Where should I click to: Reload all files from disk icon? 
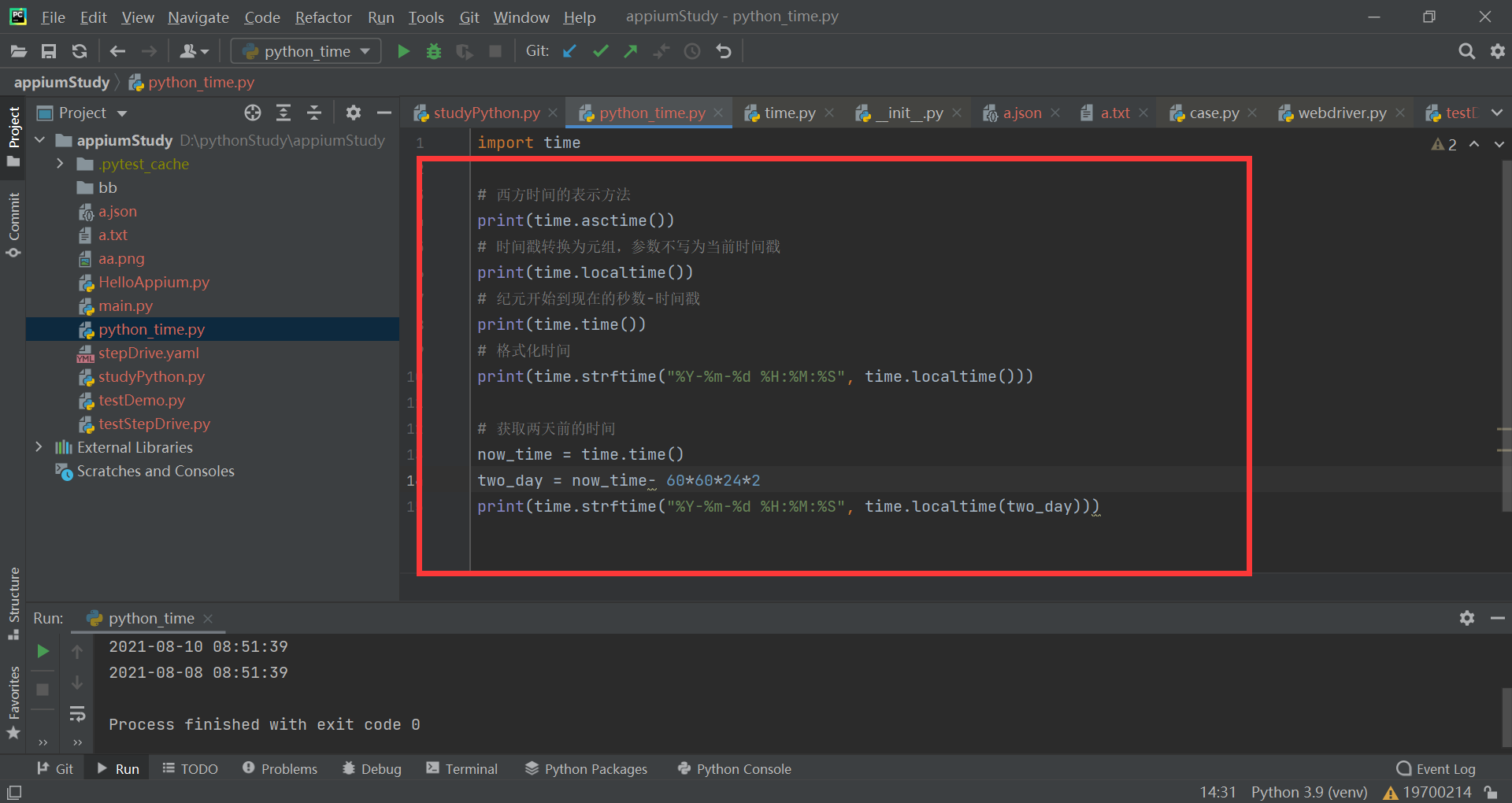pyautogui.click(x=80, y=51)
